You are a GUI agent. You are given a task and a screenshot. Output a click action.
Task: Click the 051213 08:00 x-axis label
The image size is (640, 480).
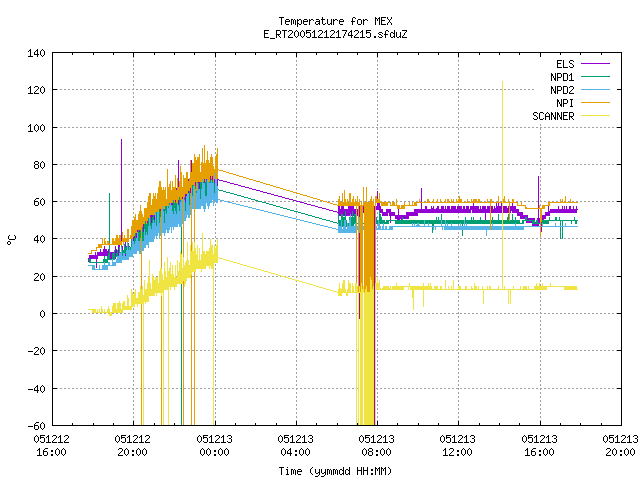coord(377,446)
